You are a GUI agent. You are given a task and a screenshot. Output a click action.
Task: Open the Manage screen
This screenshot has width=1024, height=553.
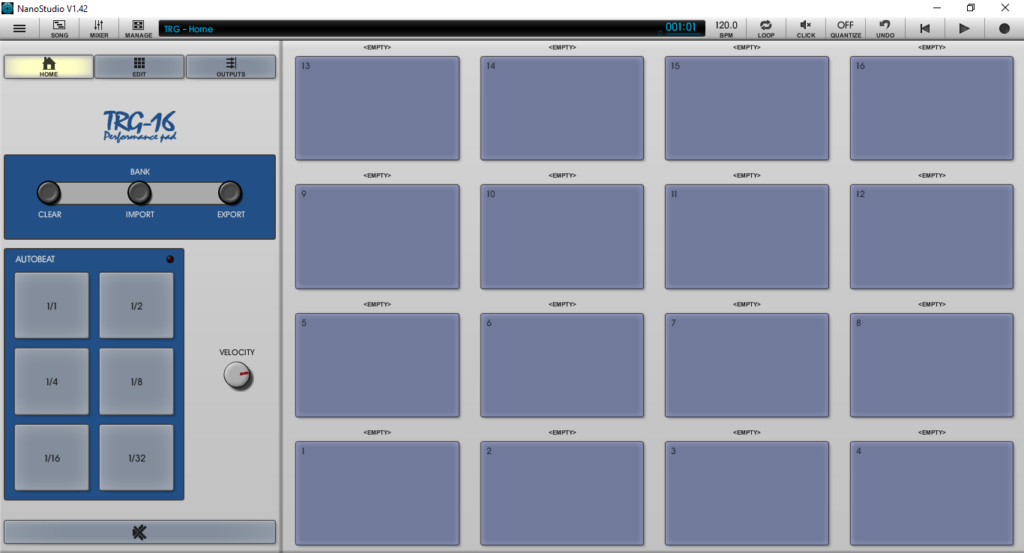tap(138, 28)
